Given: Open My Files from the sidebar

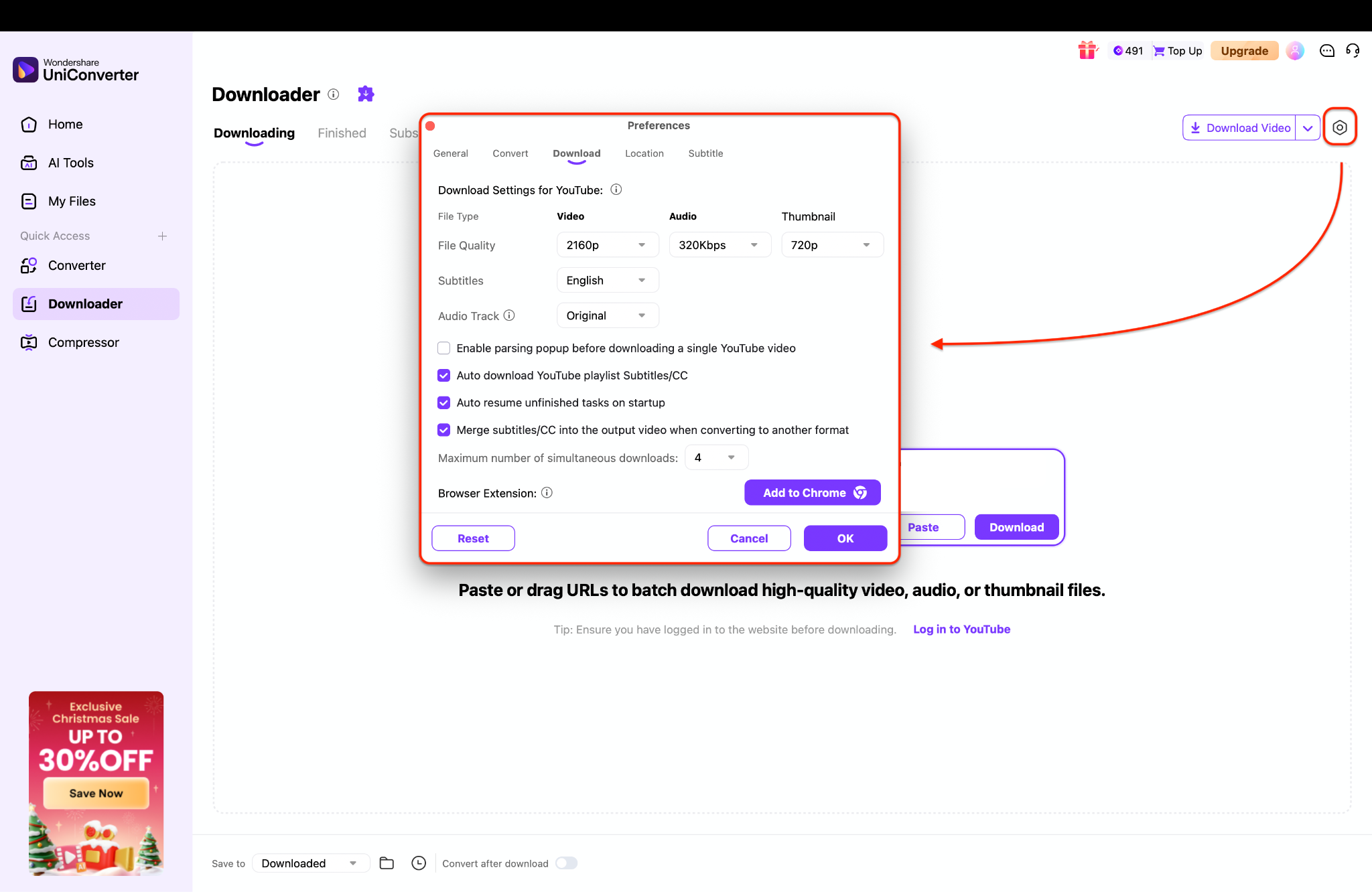Looking at the screenshot, I should (71, 201).
